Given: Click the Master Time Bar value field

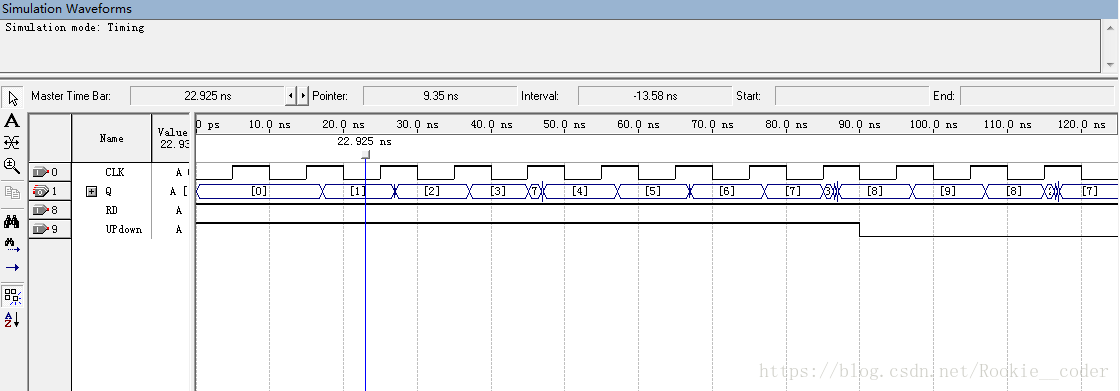Looking at the screenshot, I should click(208, 96).
